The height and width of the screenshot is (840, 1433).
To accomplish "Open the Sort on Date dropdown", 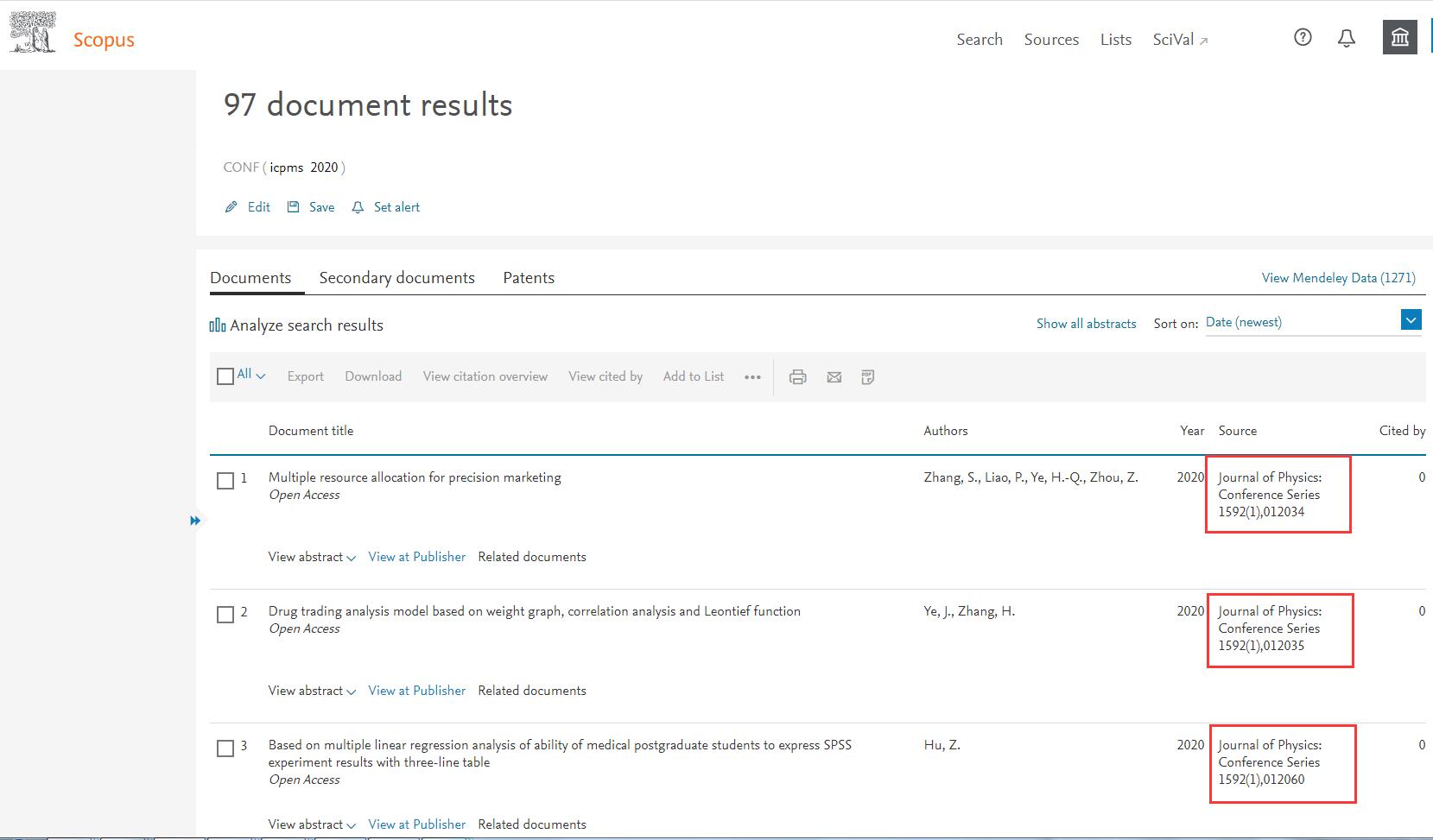I will coord(1410,321).
